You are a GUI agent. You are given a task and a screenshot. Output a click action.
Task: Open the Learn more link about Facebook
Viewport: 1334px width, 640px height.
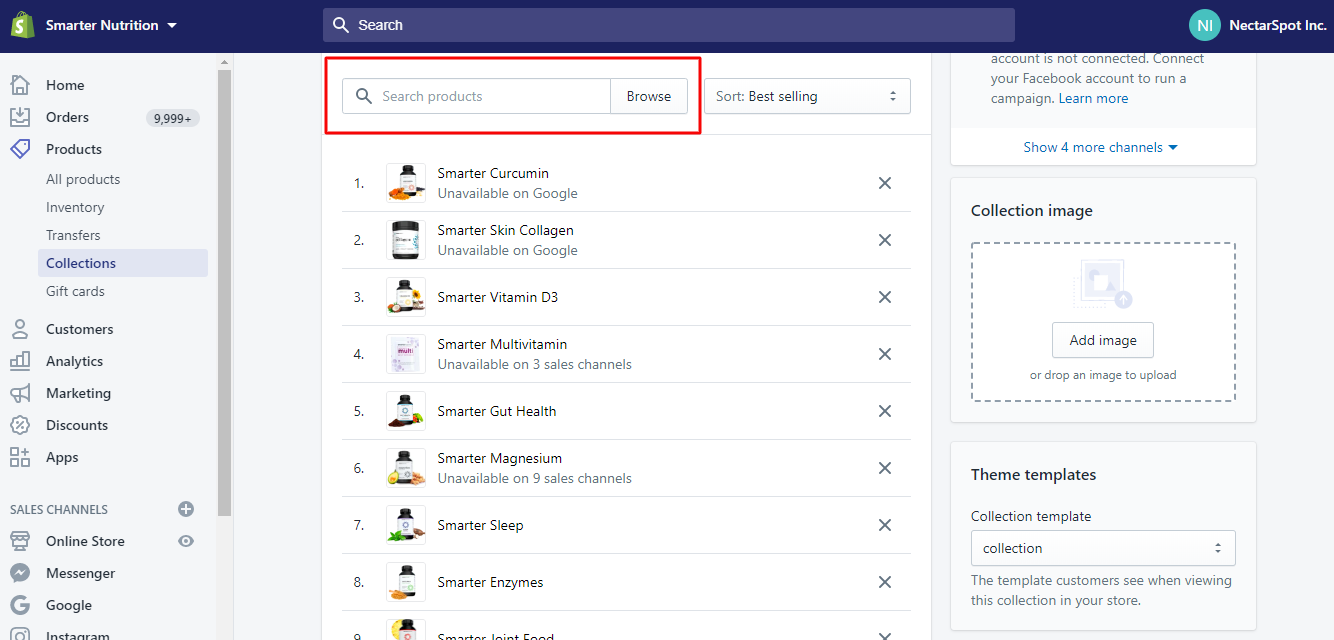1093,98
